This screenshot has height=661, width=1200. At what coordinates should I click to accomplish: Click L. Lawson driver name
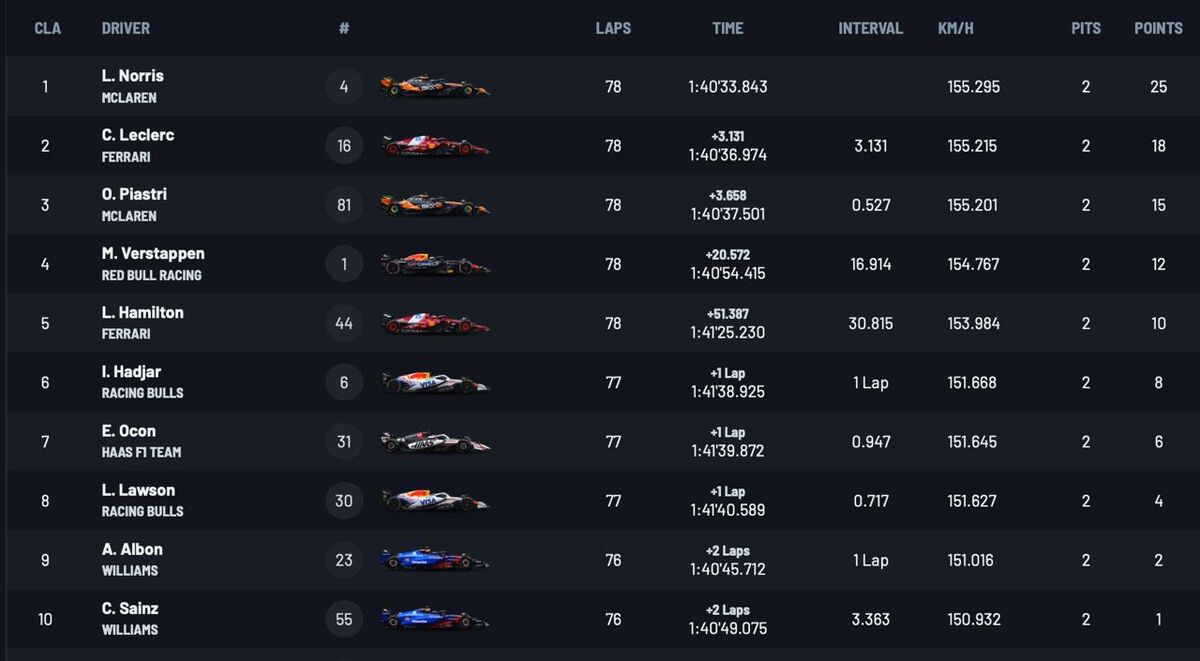click(x=138, y=490)
